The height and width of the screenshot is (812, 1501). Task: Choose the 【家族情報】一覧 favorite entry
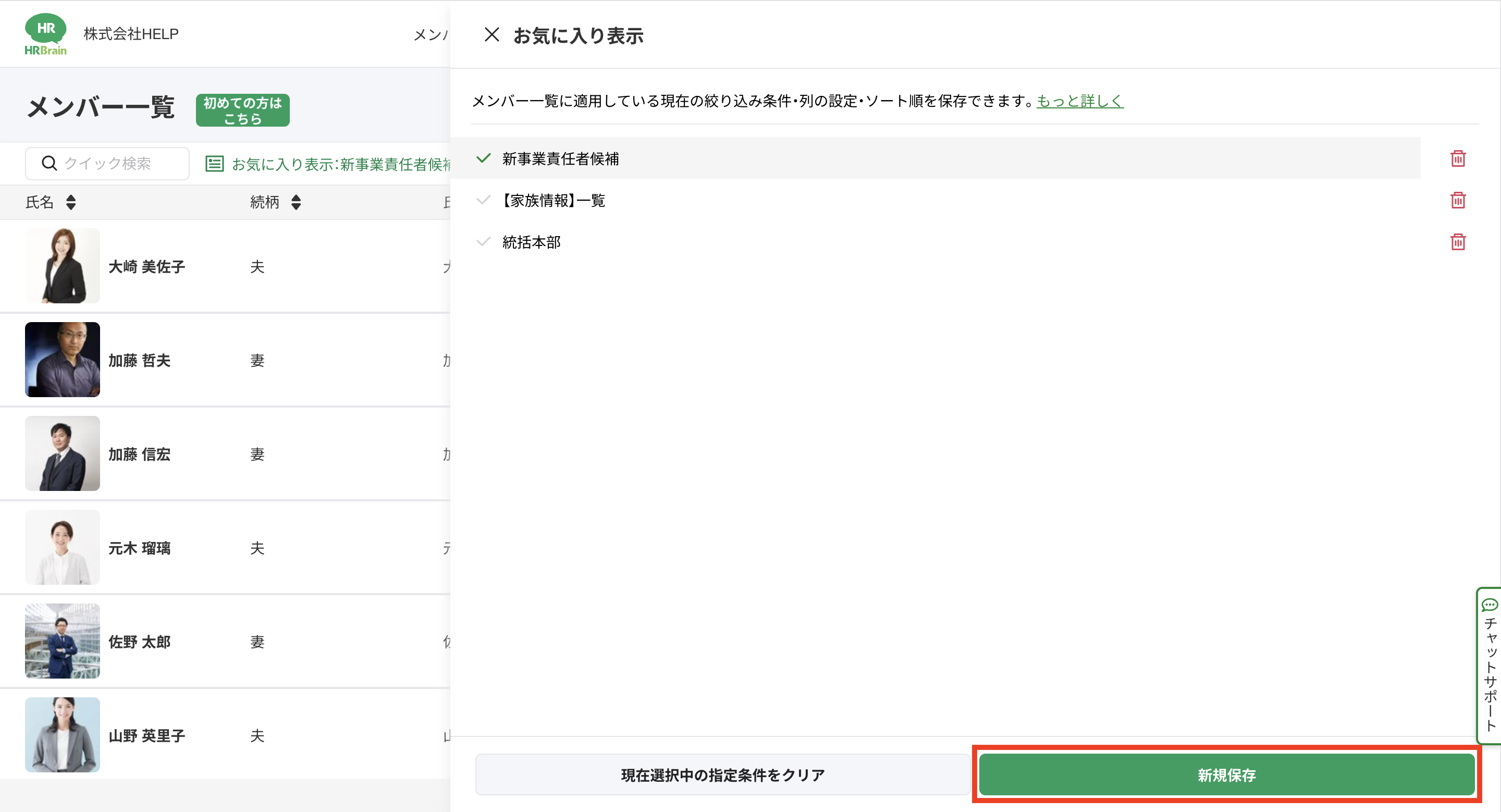[553, 201]
